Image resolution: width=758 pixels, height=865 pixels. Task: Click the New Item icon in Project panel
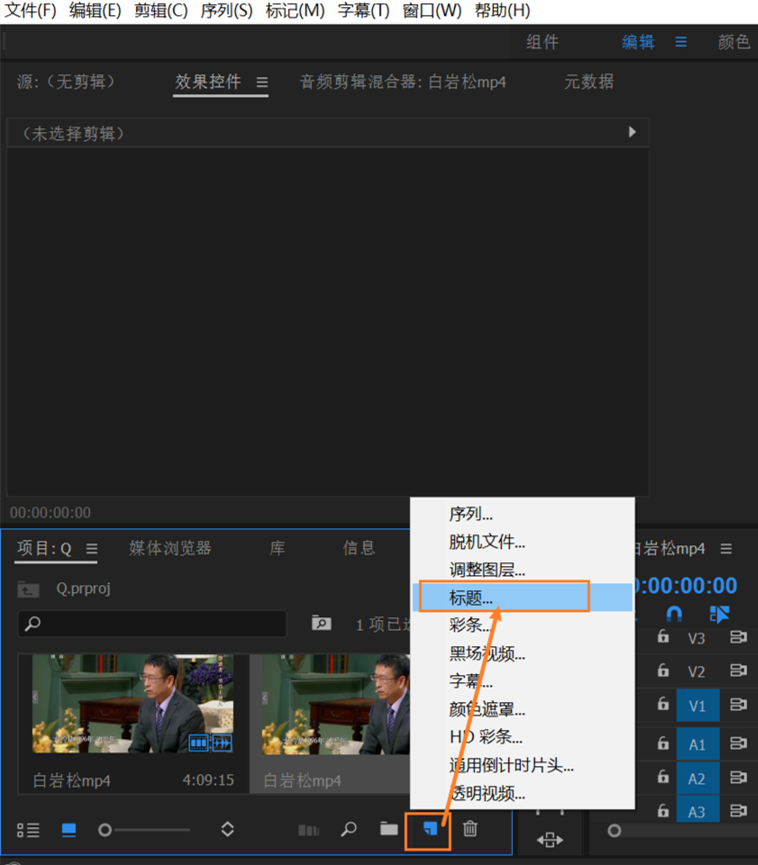429,829
